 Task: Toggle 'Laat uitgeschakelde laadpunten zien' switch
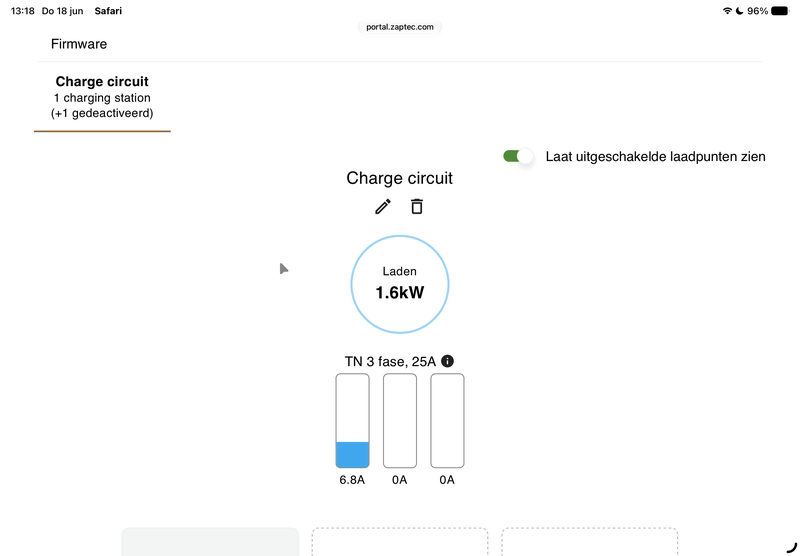pyautogui.click(x=517, y=156)
